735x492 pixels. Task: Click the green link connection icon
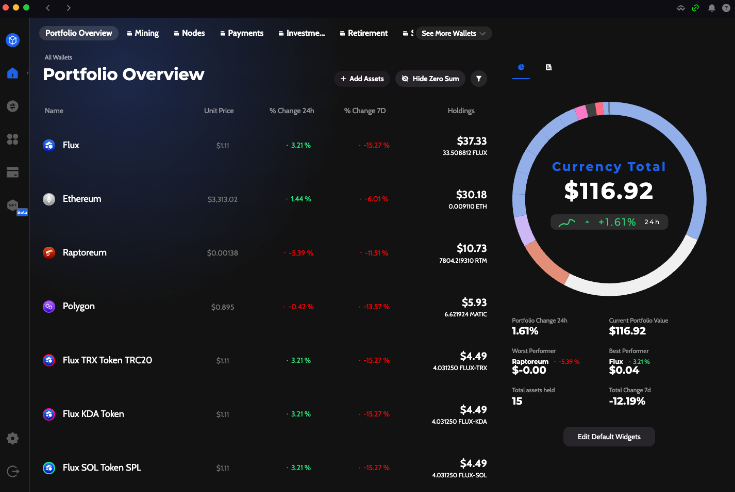(x=696, y=7)
